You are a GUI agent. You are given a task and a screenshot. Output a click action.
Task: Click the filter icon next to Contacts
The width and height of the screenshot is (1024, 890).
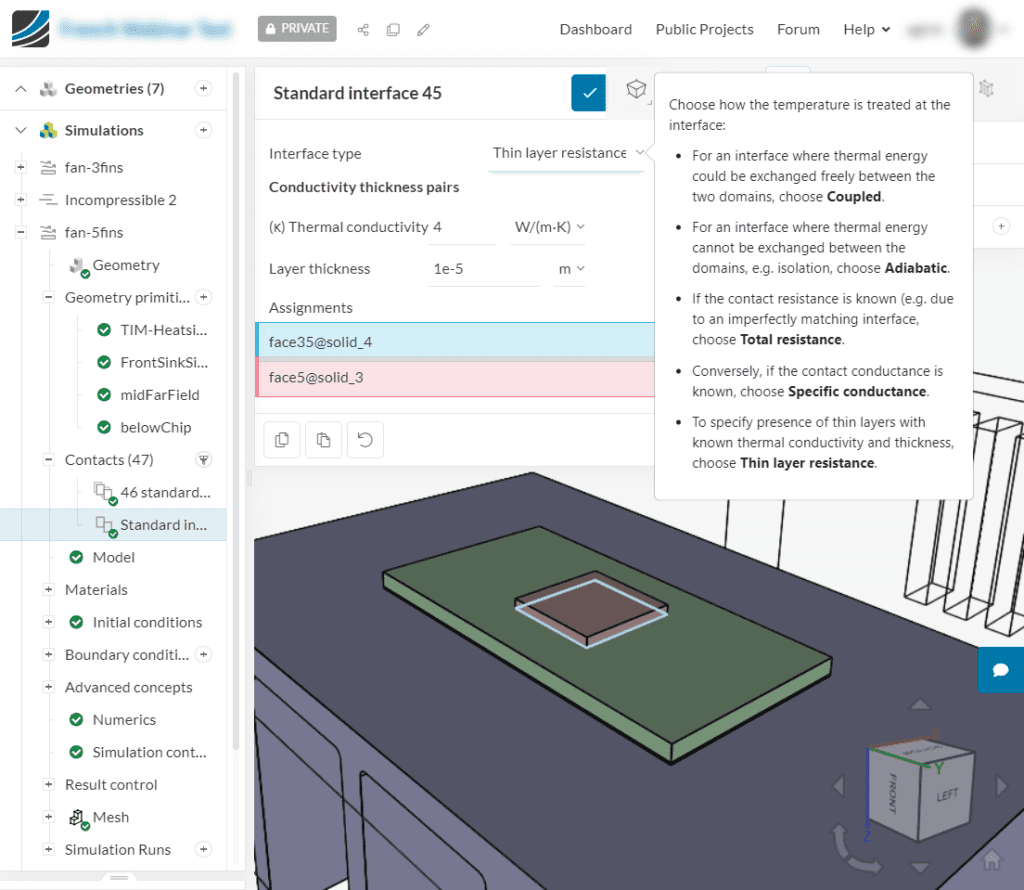click(204, 460)
